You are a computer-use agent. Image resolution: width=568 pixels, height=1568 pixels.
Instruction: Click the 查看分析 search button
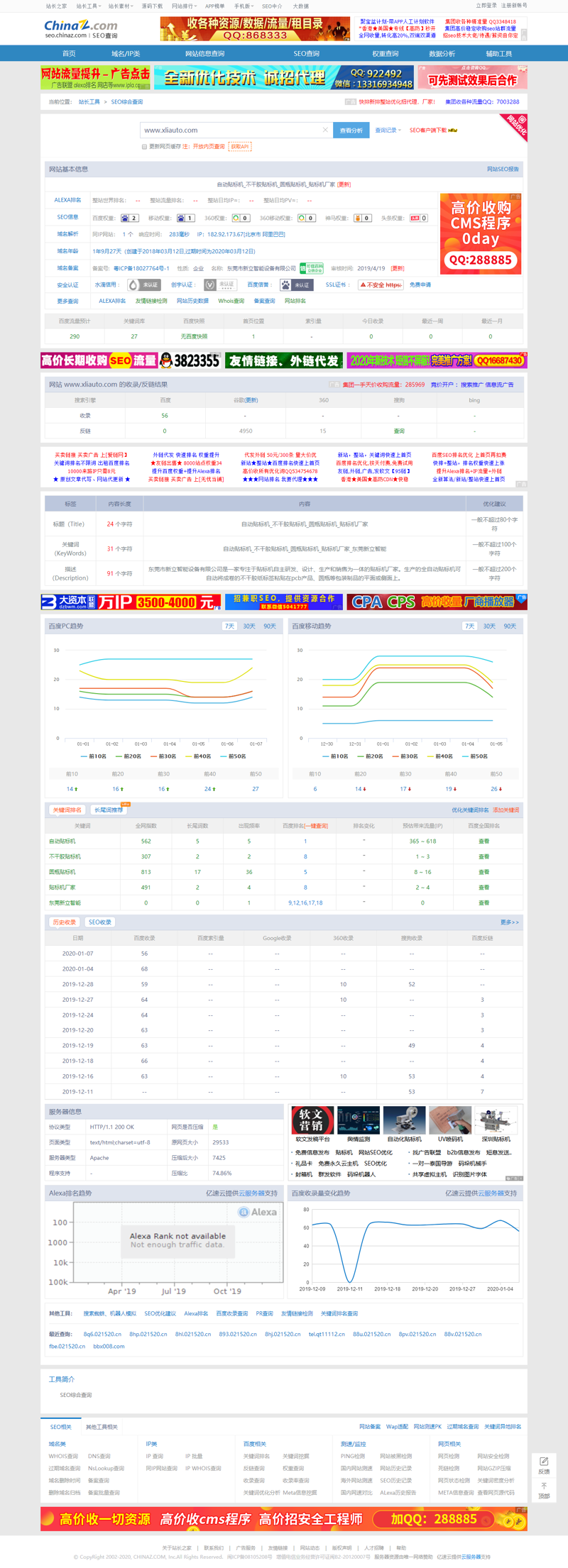[351, 131]
